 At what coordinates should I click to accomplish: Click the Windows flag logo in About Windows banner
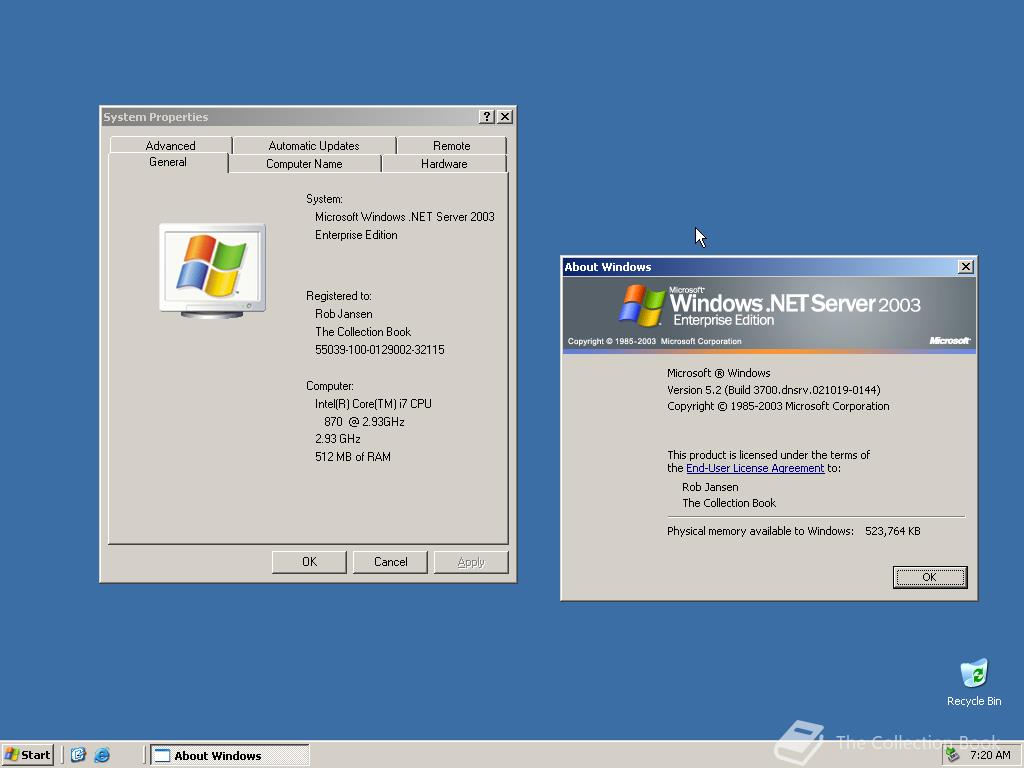coord(641,305)
